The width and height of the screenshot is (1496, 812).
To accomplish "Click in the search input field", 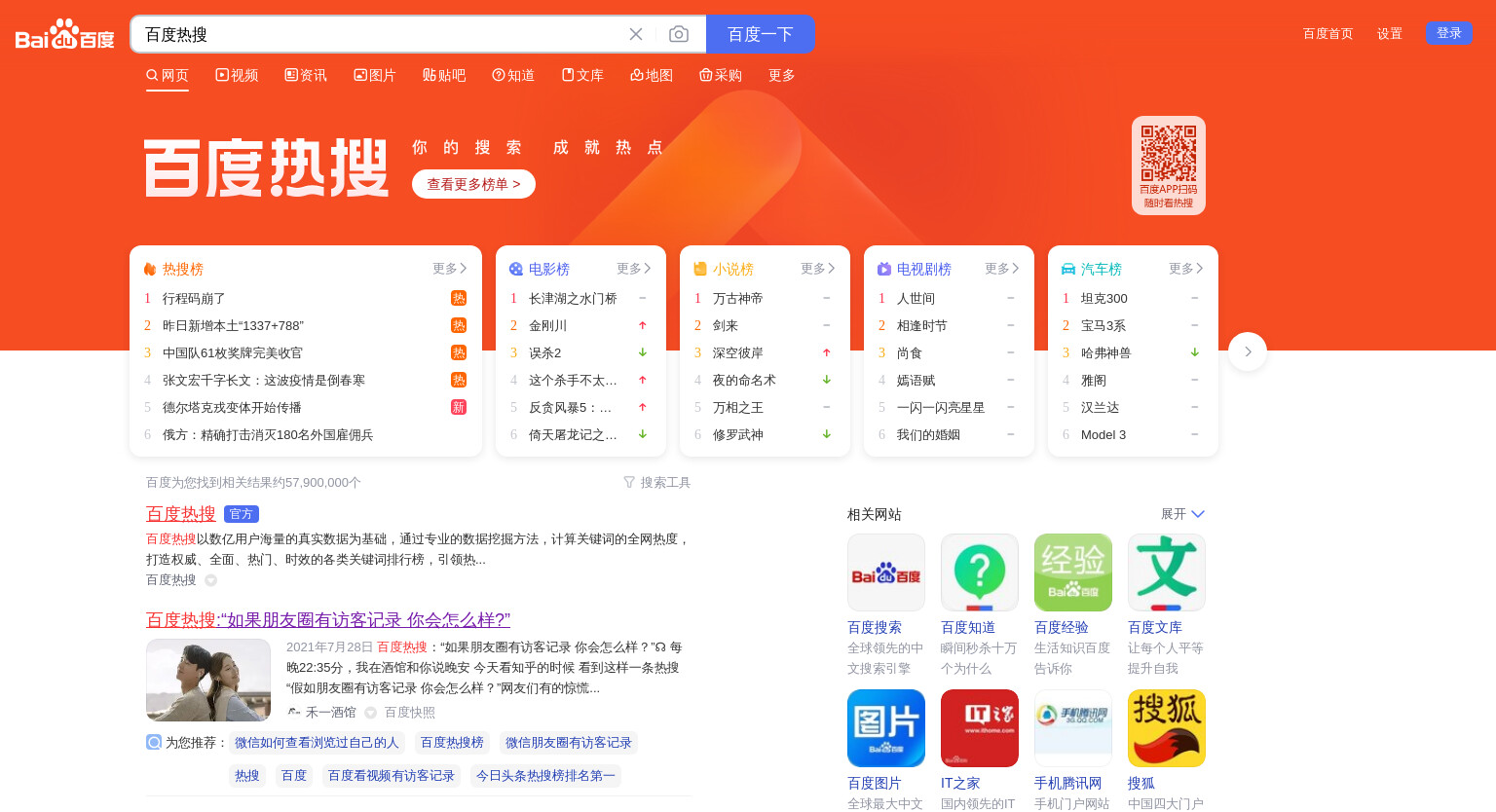I will pyautogui.click(x=380, y=34).
